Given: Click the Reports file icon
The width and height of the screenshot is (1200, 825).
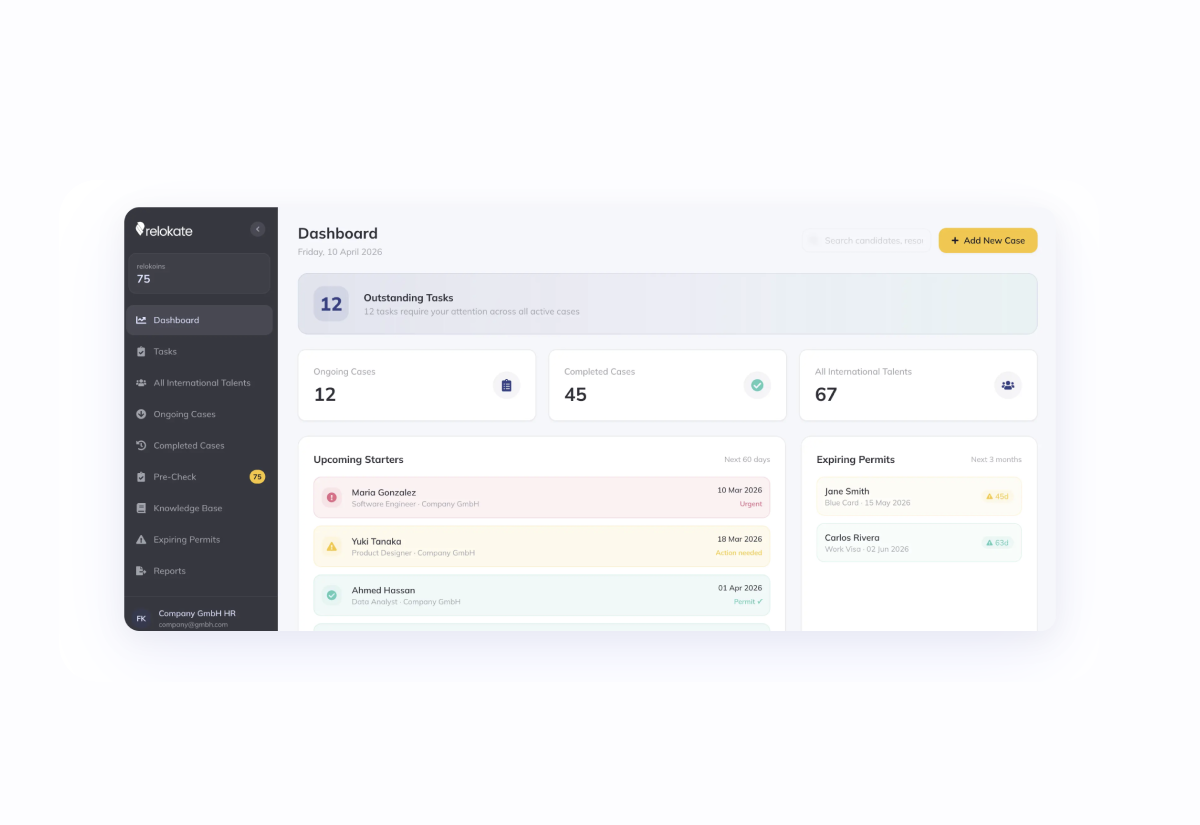Looking at the screenshot, I should pyautogui.click(x=141, y=571).
